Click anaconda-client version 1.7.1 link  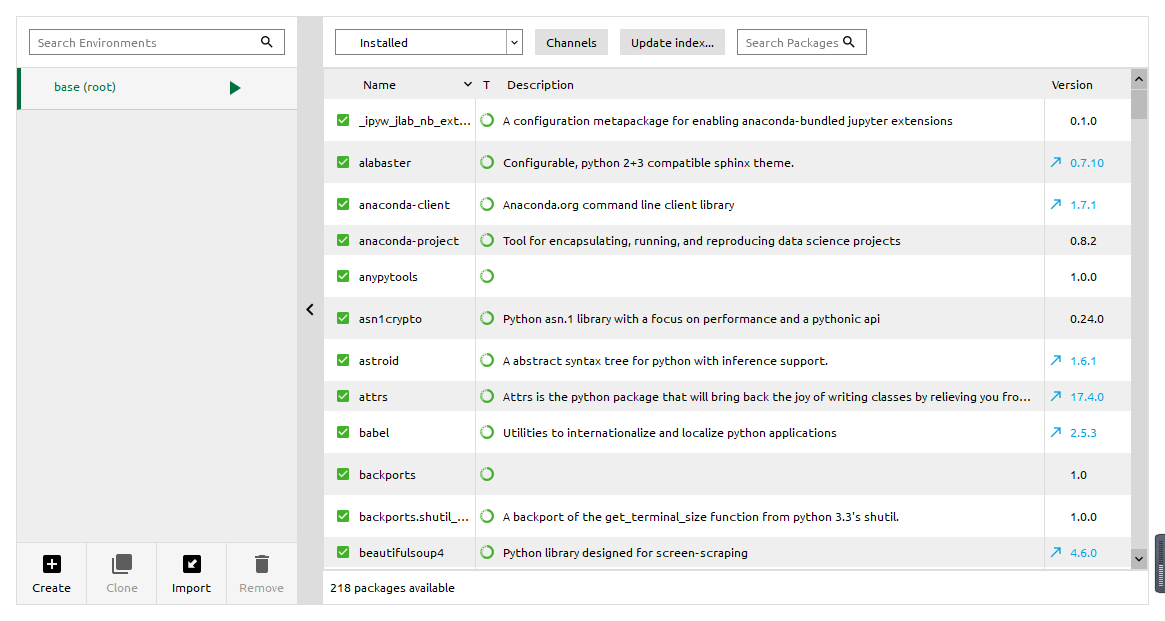click(x=1083, y=205)
